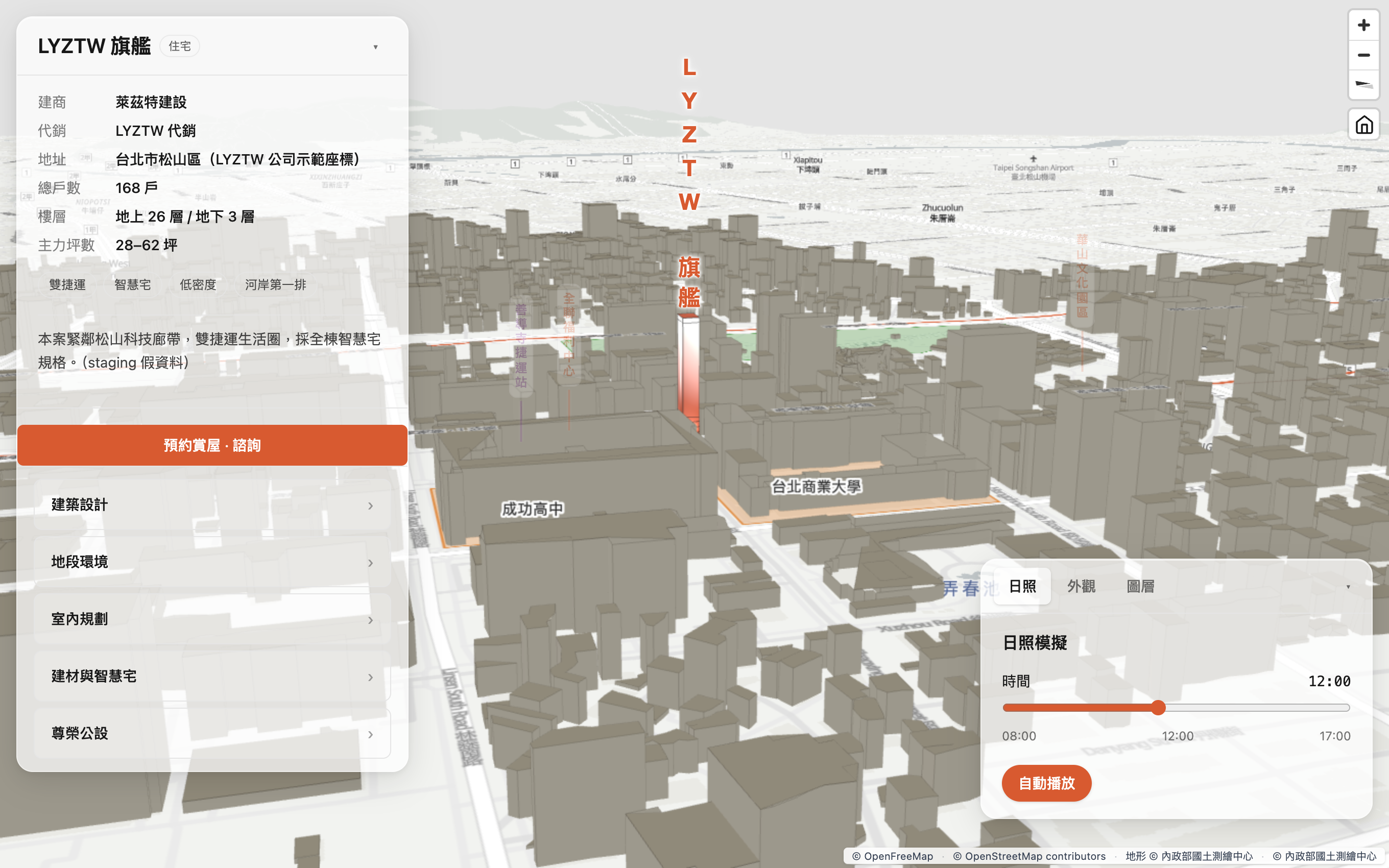Click the 住宅 category badge

180,46
